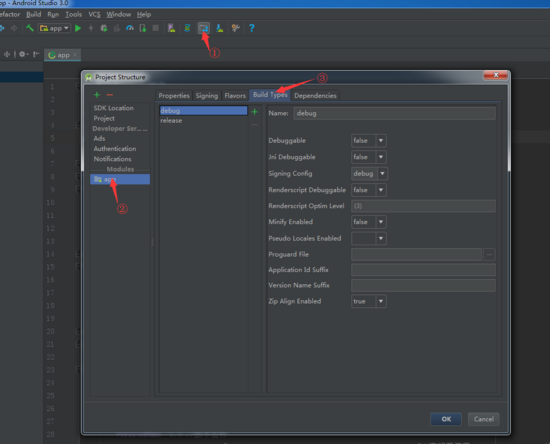Switch to the Dependencies tab
This screenshot has height=444, width=550.
tap(315, 95)
